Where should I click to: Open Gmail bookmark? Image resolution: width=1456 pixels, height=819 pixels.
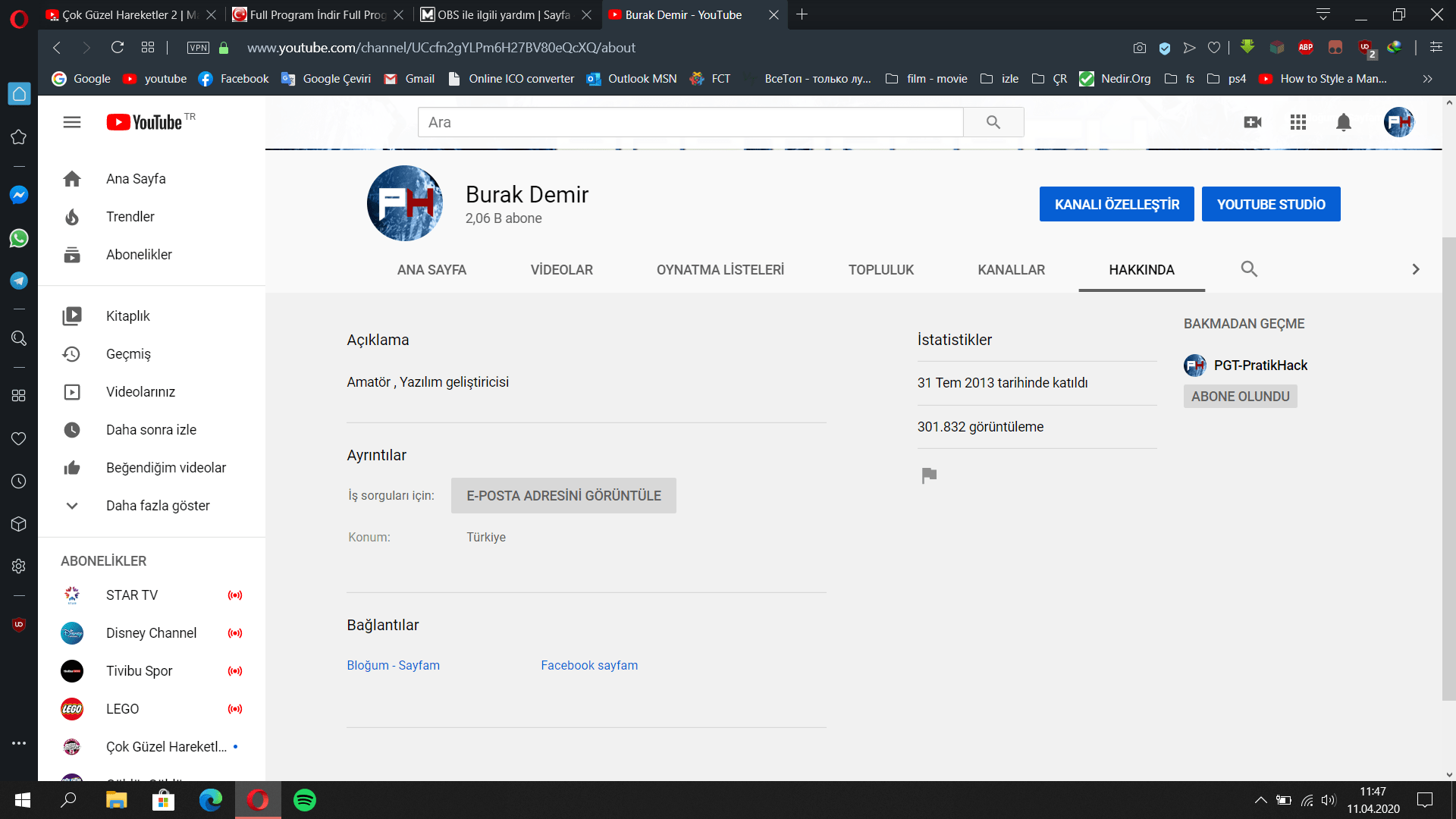409,79
